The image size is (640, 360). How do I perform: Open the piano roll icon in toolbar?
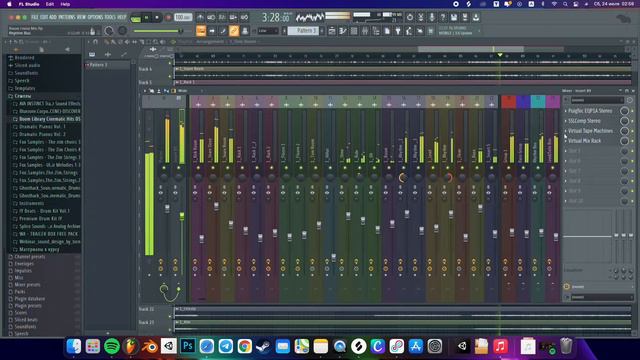pos(343,31)
